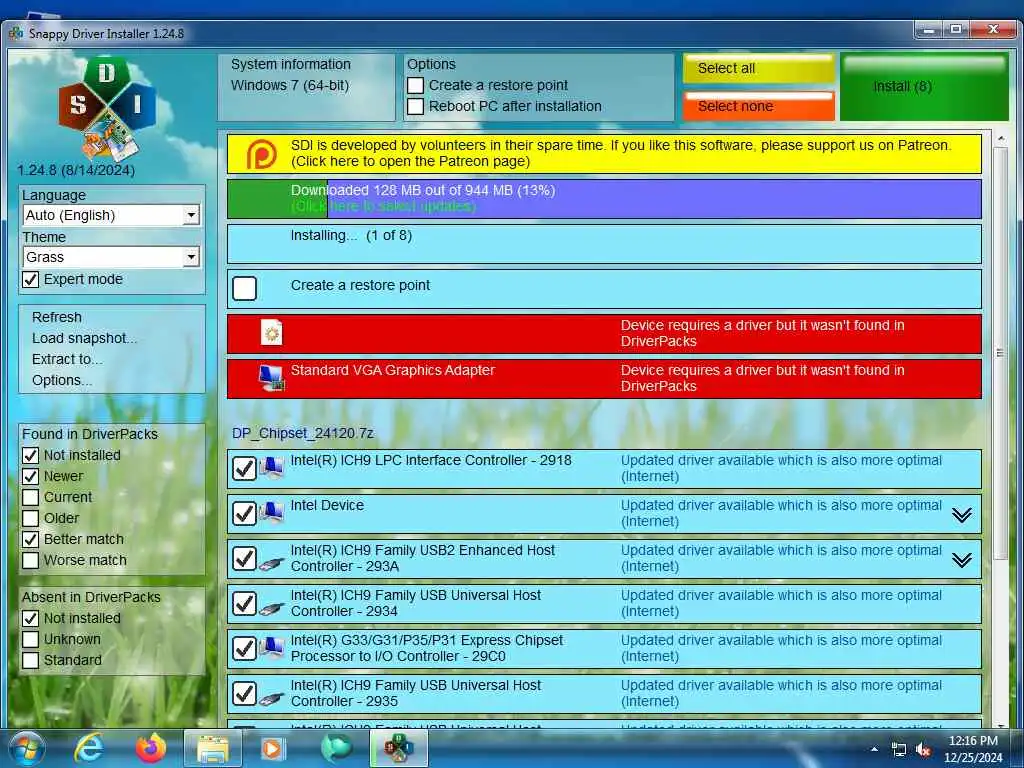Choose Extract to... menu item
The image size is (1024, 768).
click(67, 359)
